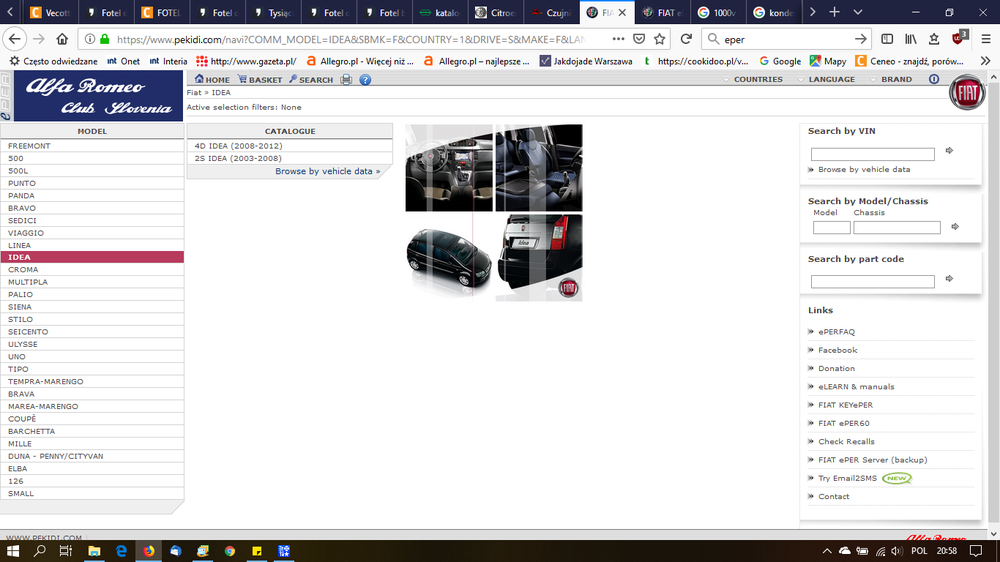This screenshot has width=1000, height=562.
Task: Open the Jakdojade Warszawa bookmark
Action: click(x=586, y=61)
